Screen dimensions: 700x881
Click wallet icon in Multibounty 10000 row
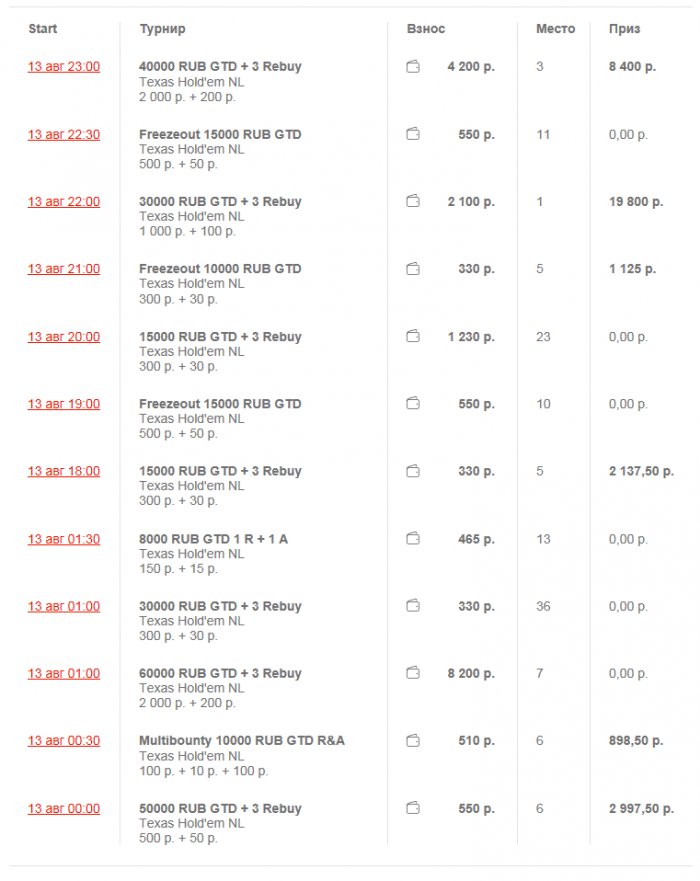coord(413,741)
